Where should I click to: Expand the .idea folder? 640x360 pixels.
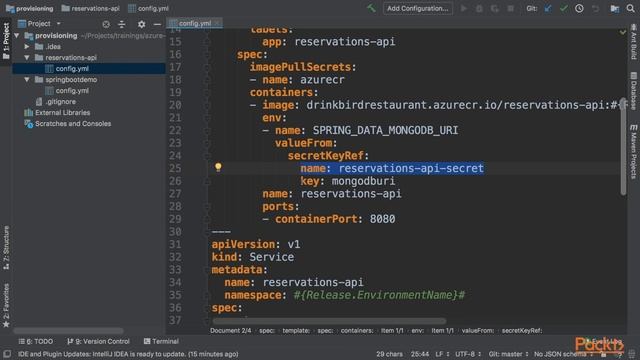(x=27, y=47)
